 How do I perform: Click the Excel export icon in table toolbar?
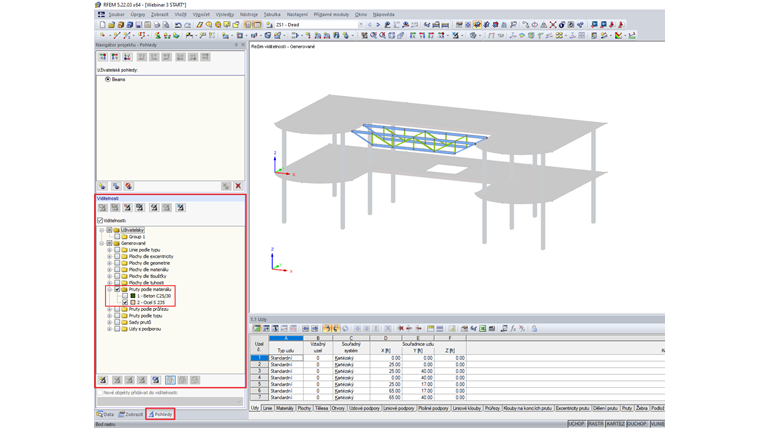click(x=483, y=329)
